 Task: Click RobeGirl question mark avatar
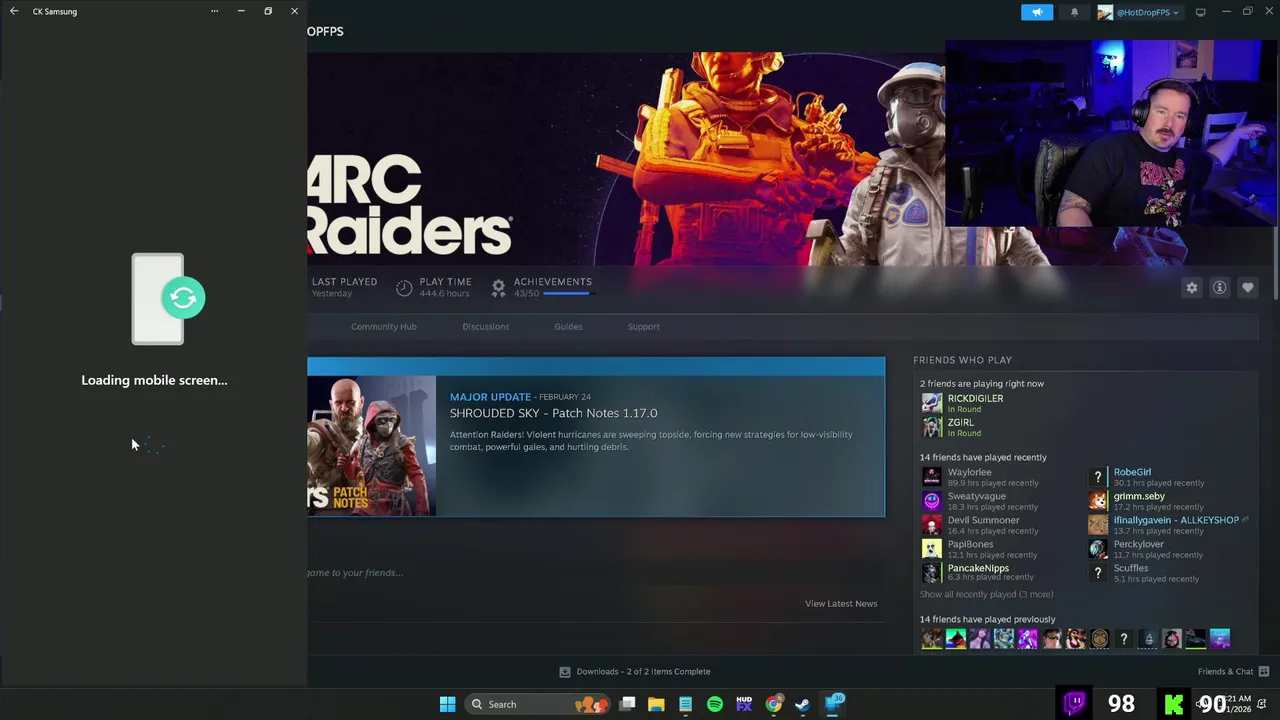1098,477
